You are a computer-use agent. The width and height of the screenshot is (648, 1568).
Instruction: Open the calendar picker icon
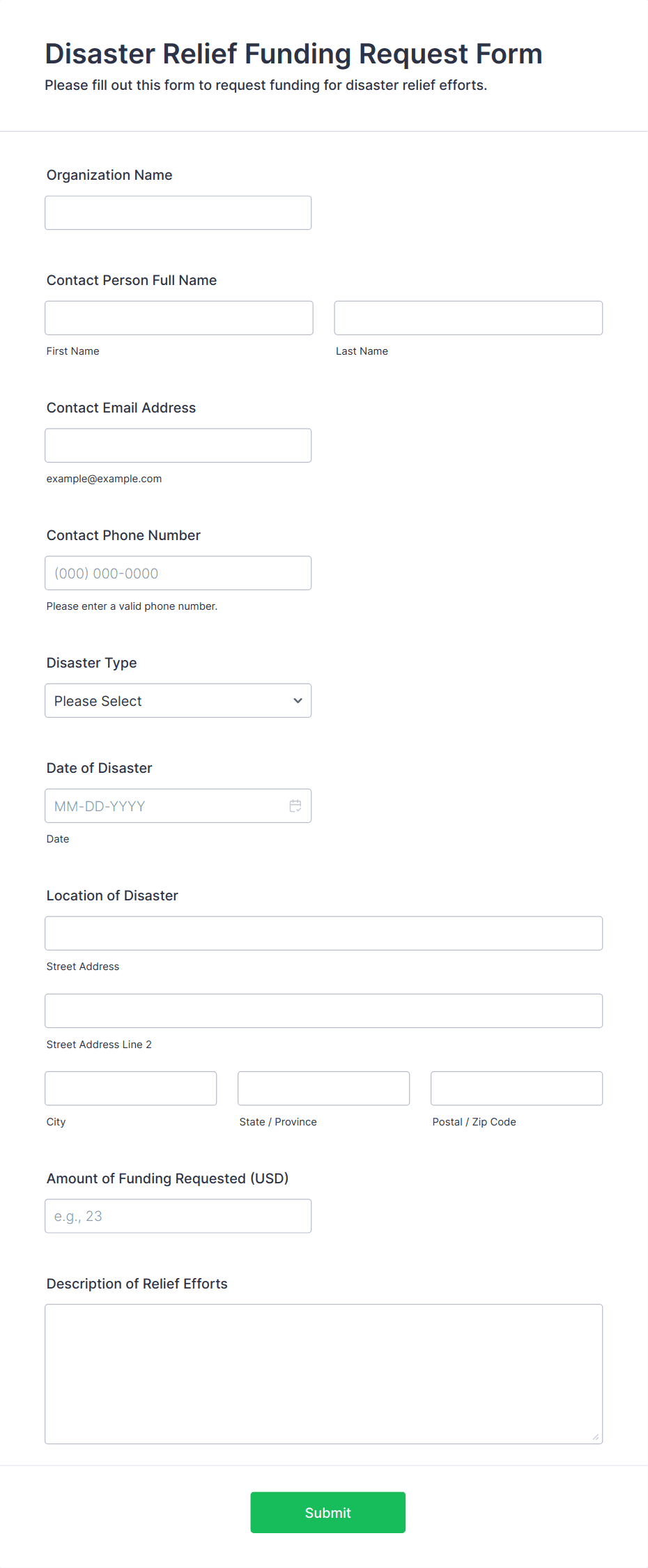[x=295, y=806]
